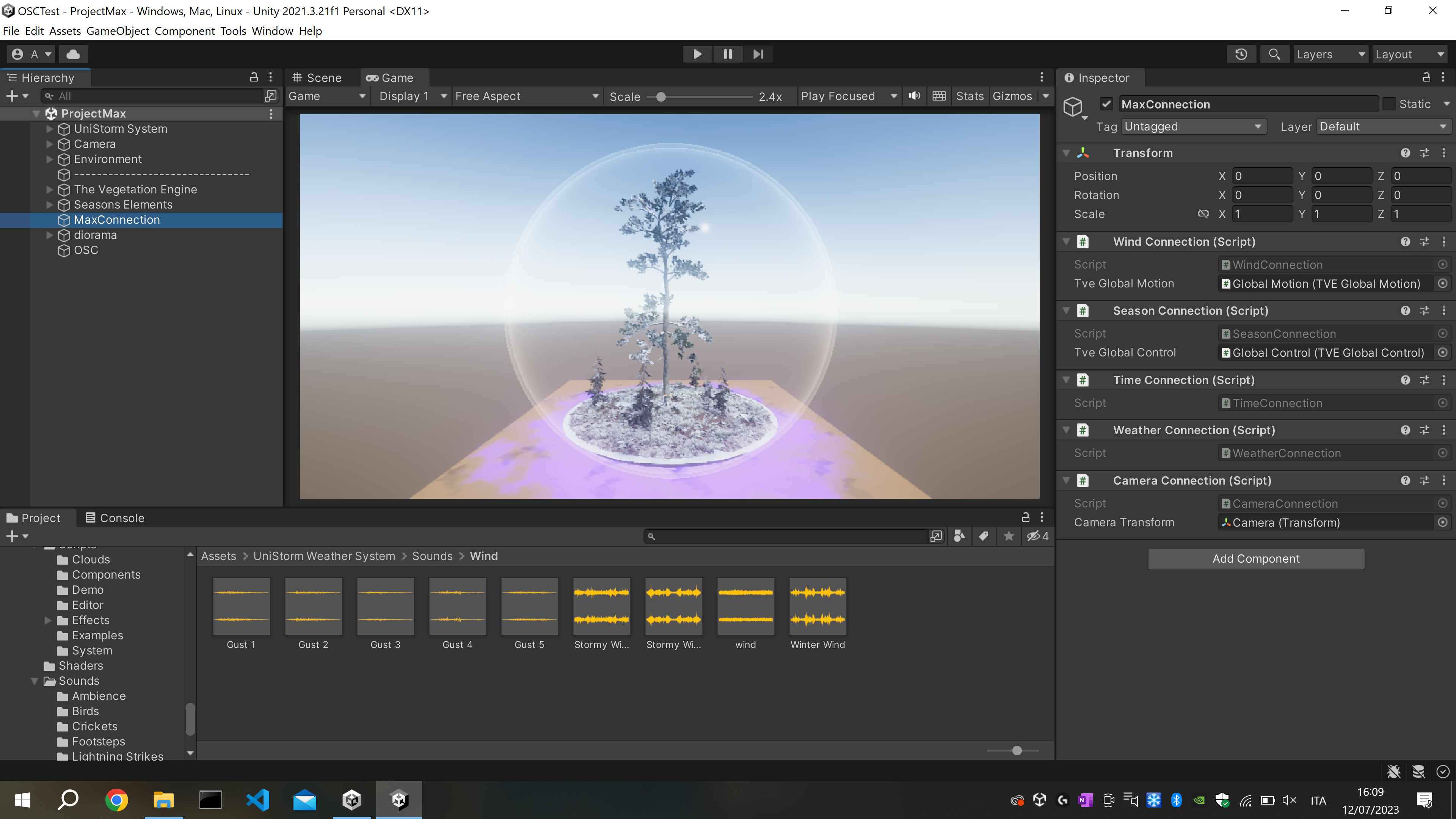Open File Explorer from the taskbar
The width and height of the screenshot is (1456, 819).
coord(163,800)
